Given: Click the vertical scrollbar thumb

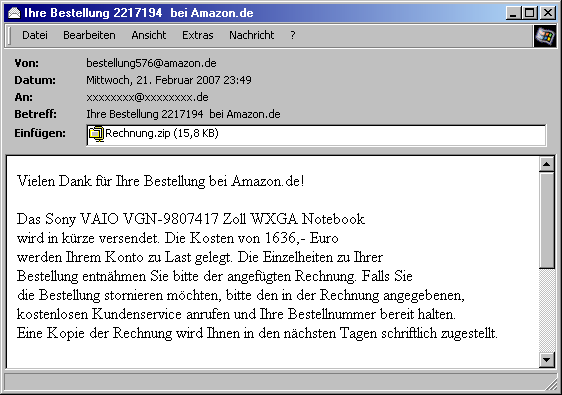Looking at the screenshot, I should (547, 220).
